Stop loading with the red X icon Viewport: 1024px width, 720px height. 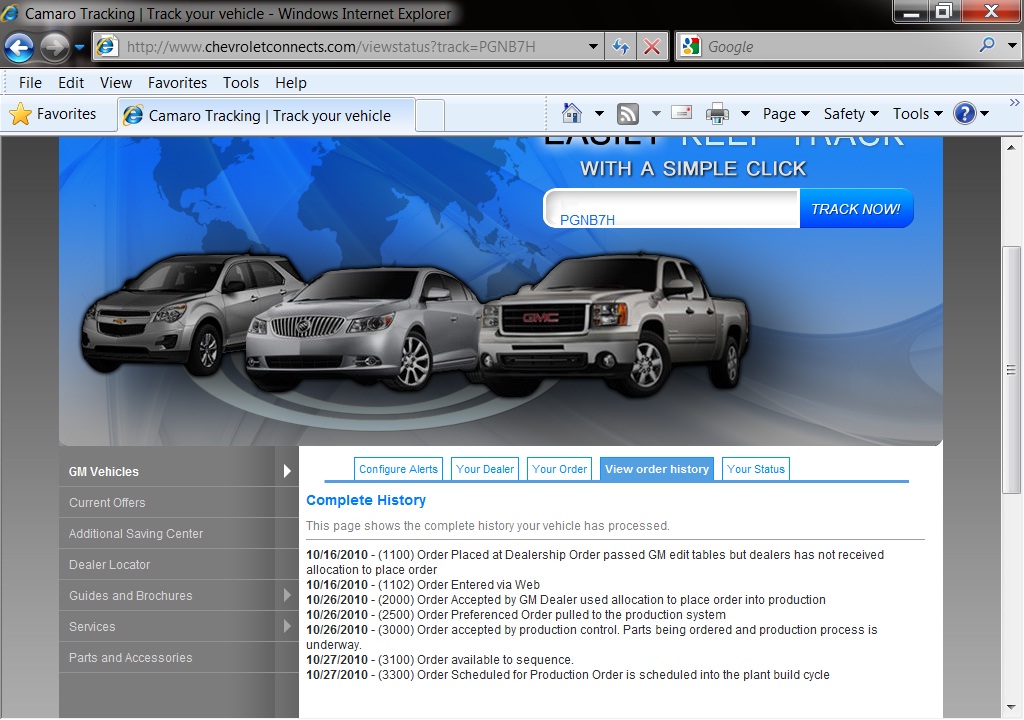(652, 46)
